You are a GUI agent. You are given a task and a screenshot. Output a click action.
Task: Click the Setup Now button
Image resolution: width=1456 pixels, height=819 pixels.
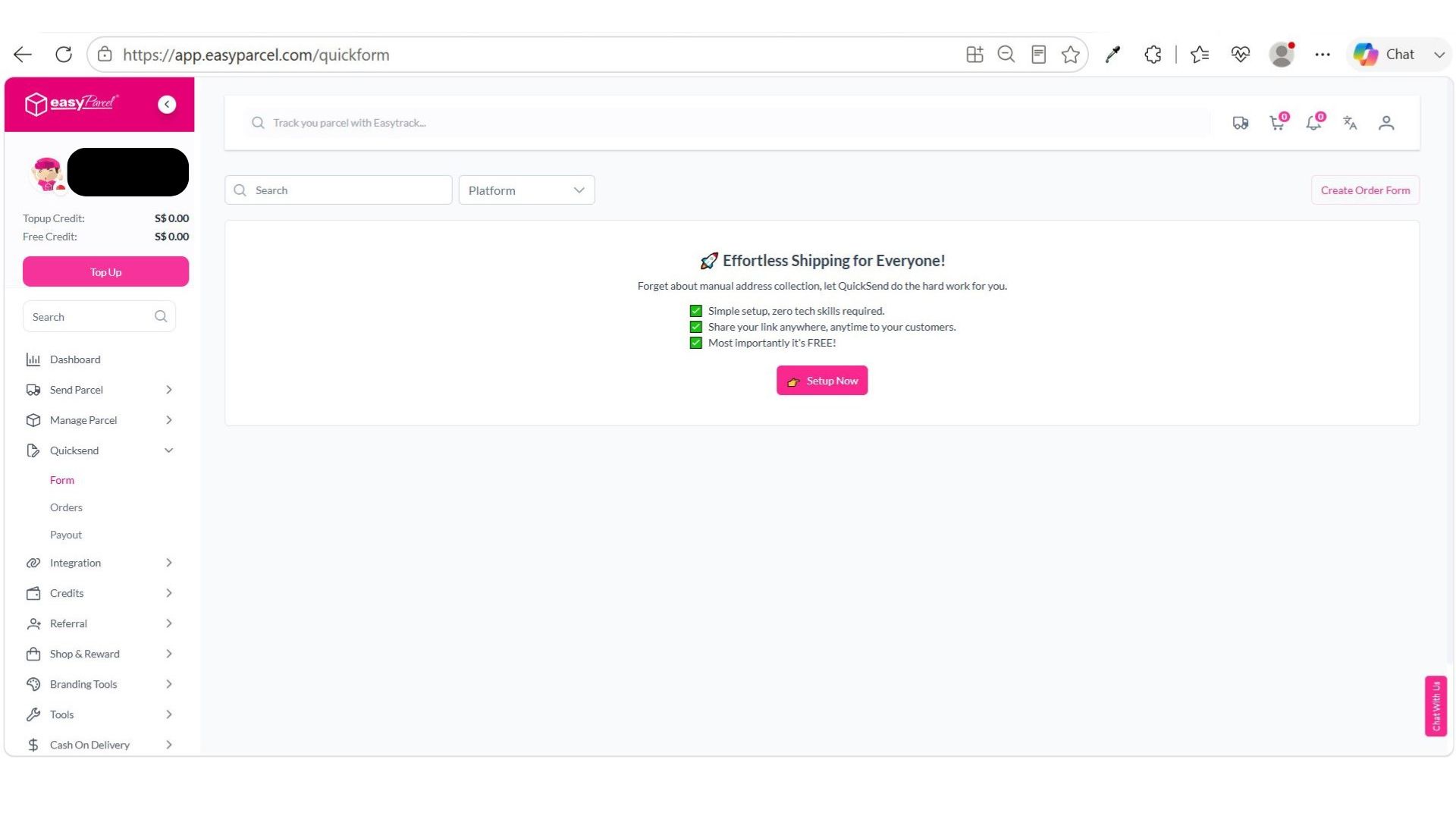coord(822,381)
